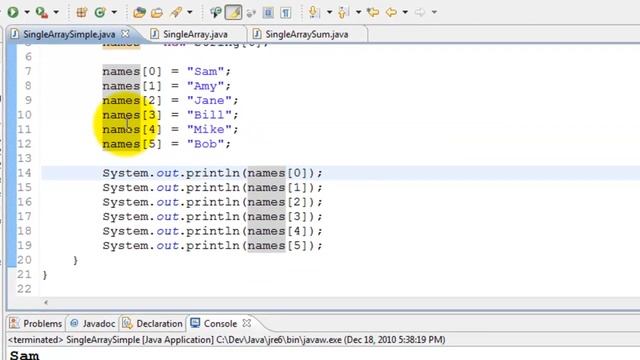Click the Java file icon on SingleArraySum.java tab

(257, 34)
